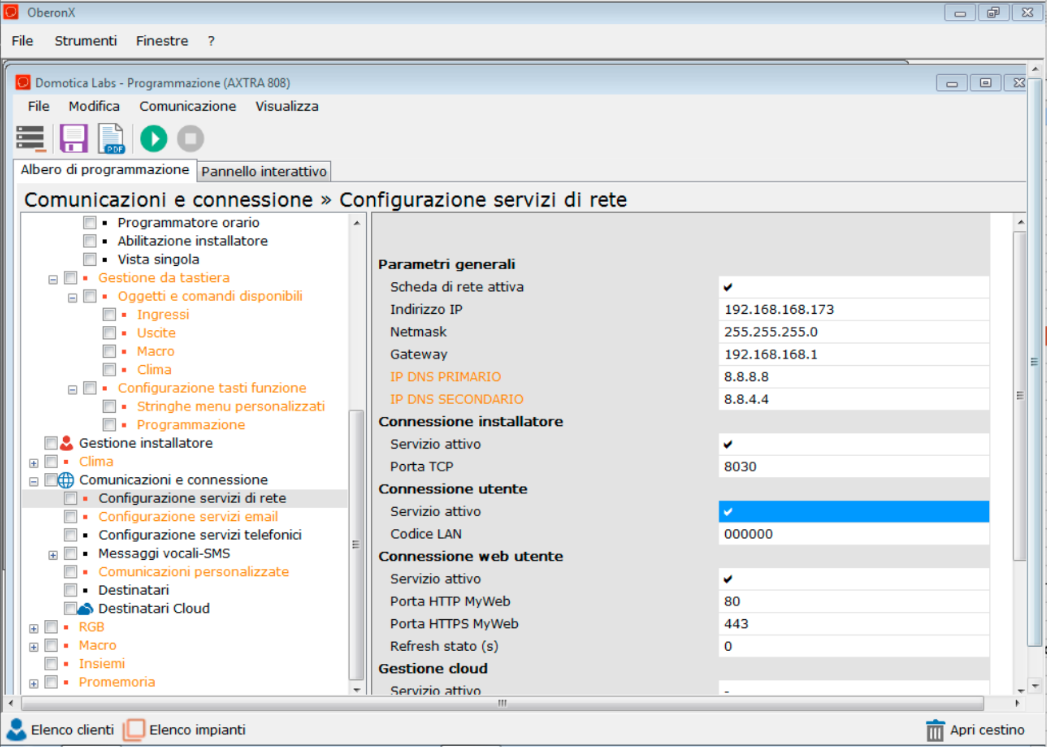Export to PDF using toolbar icon

[112, 138]
